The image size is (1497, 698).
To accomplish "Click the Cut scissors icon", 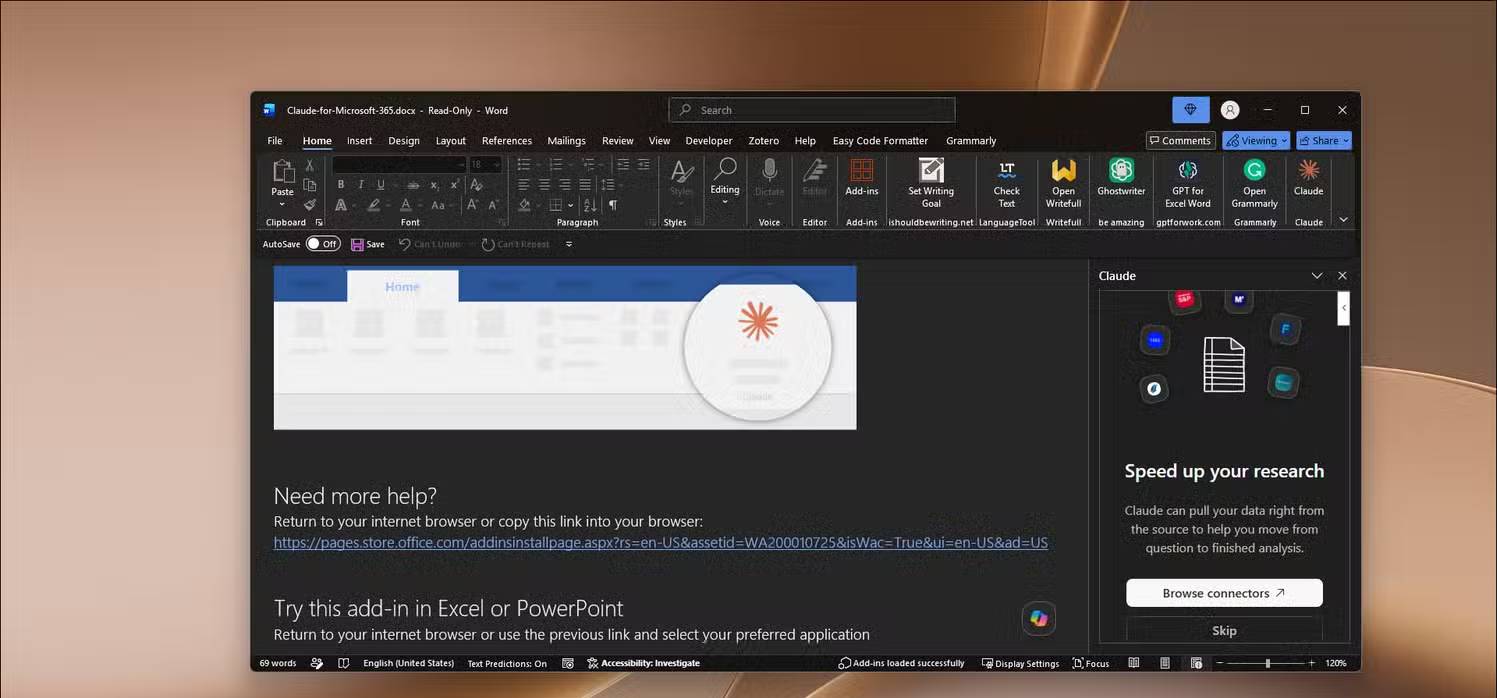I will tap(310, 165).
